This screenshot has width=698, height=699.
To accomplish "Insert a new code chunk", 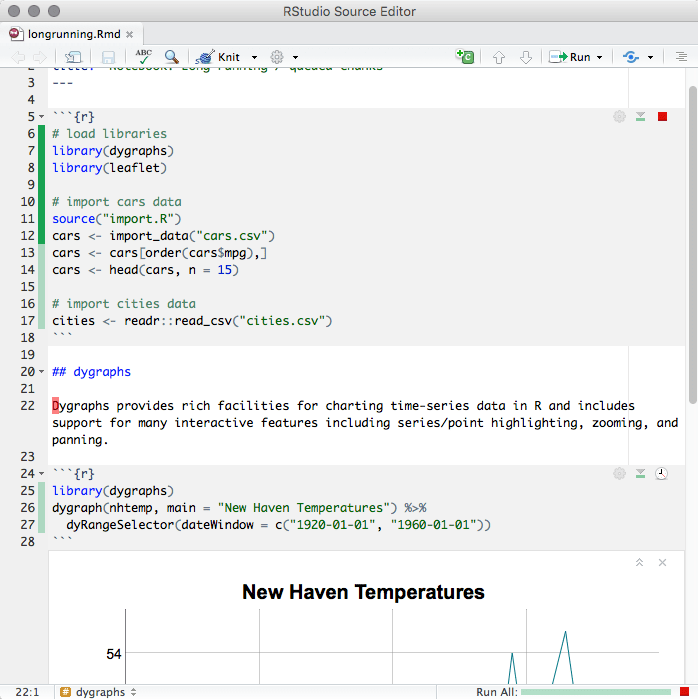I will point(465,57).
